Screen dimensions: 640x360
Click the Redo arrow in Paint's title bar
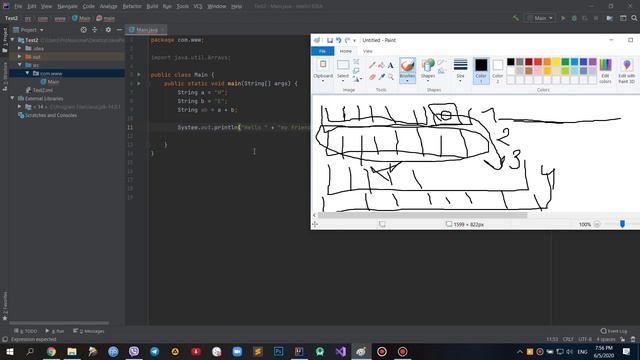[347, 40]
